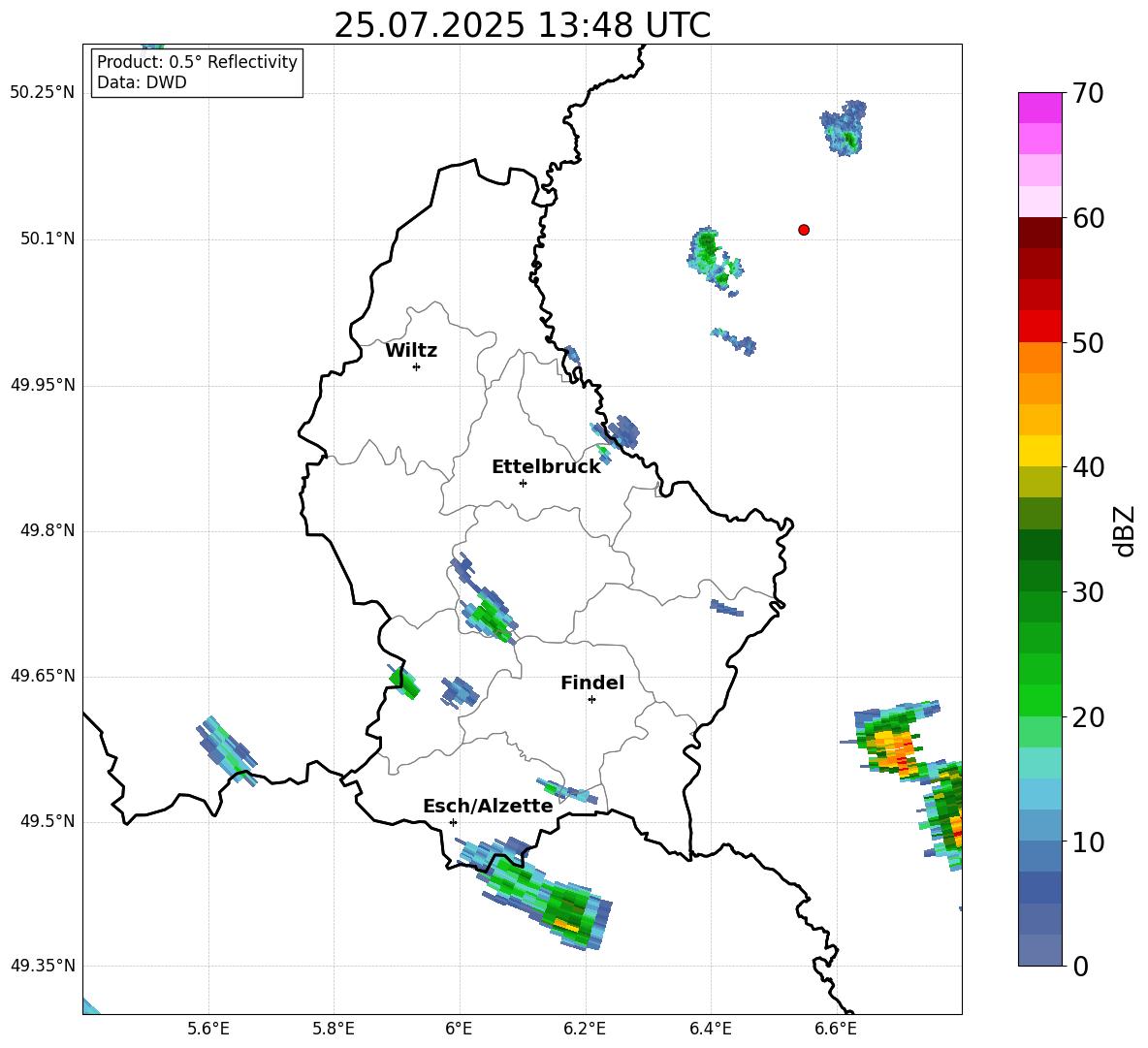Click the Wiltz station label
The image size is (1148, 1048).
pos(411,351)
